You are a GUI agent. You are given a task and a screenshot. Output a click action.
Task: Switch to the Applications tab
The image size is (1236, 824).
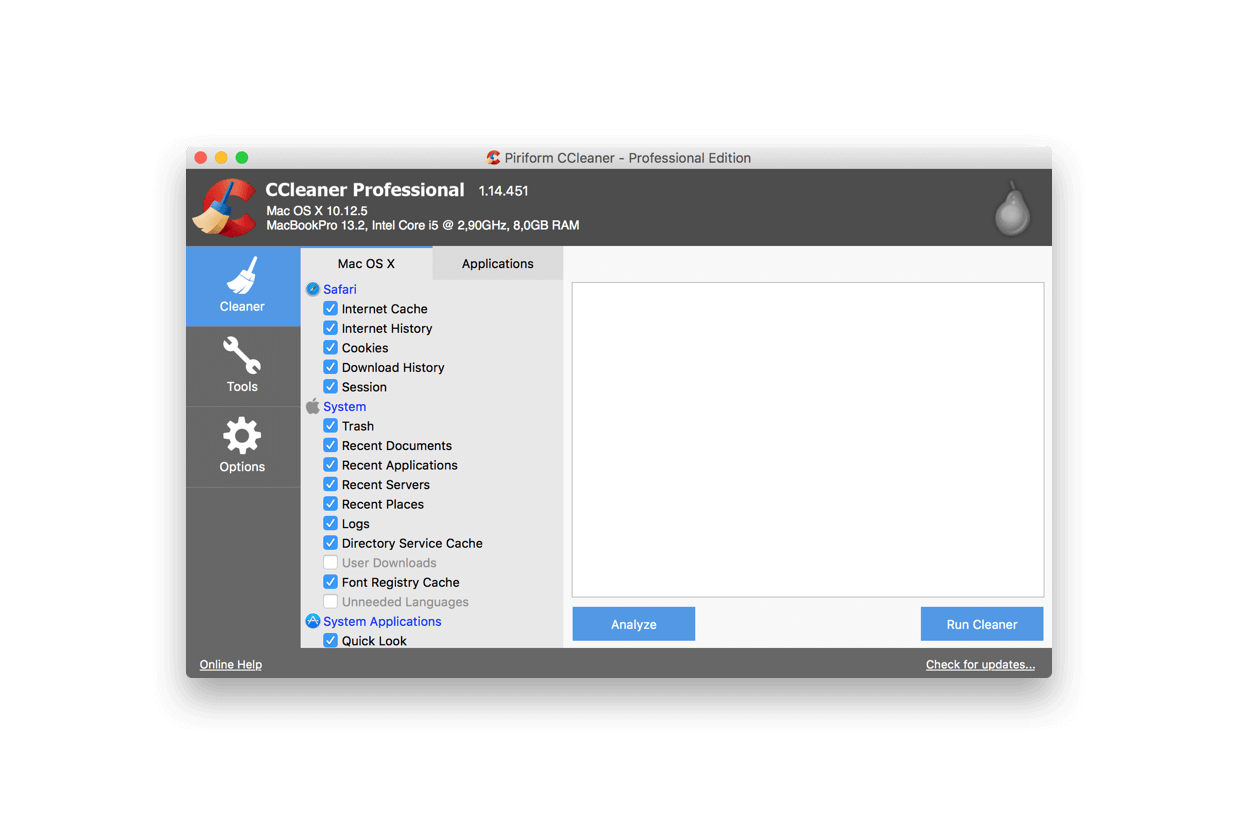[x=497, y=263]
